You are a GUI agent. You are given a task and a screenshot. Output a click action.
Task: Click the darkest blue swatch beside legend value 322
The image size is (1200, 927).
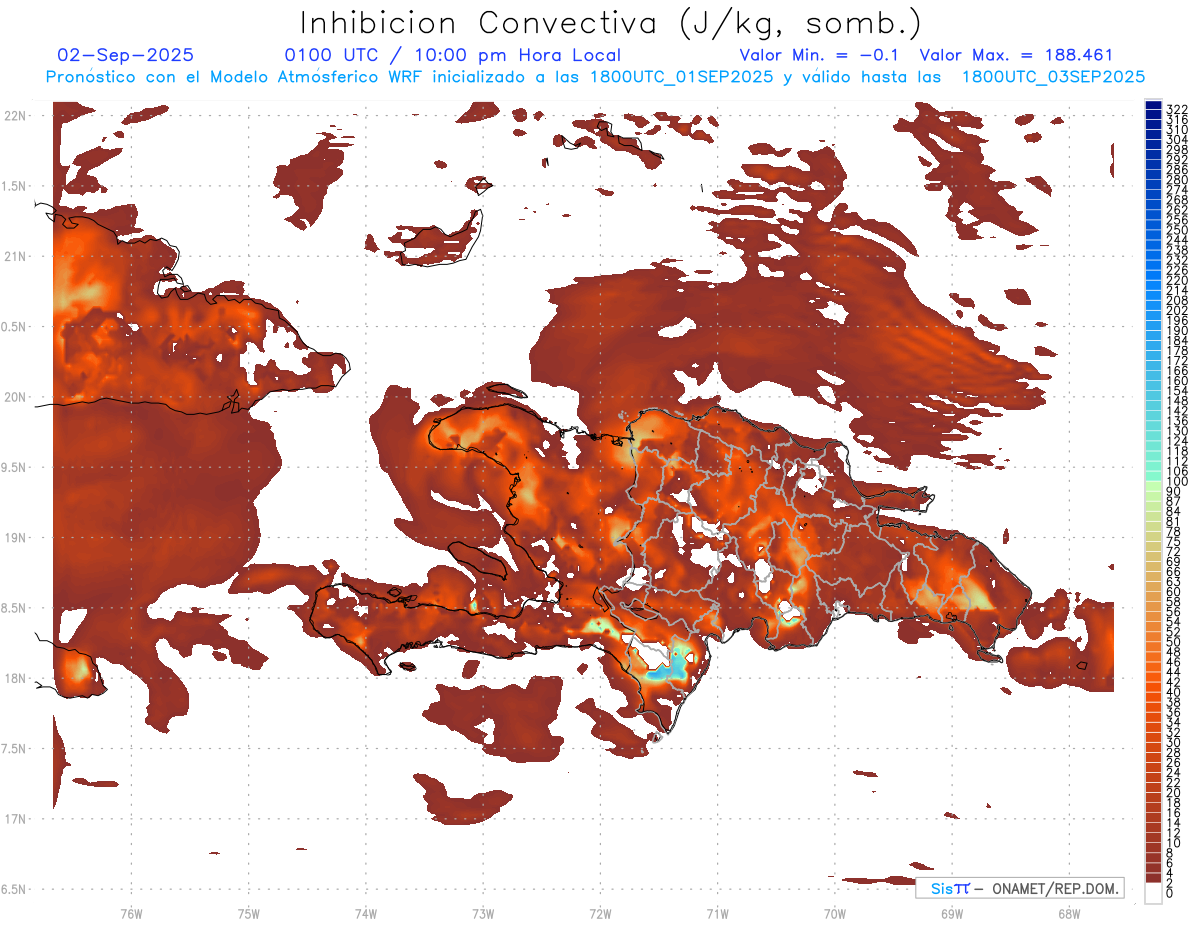point(1154,106)
